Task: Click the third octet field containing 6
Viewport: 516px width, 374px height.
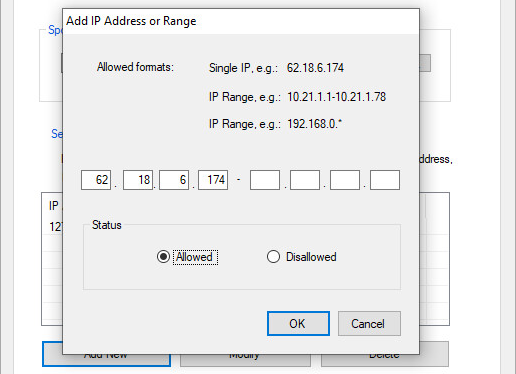Action: coord(174,180)
